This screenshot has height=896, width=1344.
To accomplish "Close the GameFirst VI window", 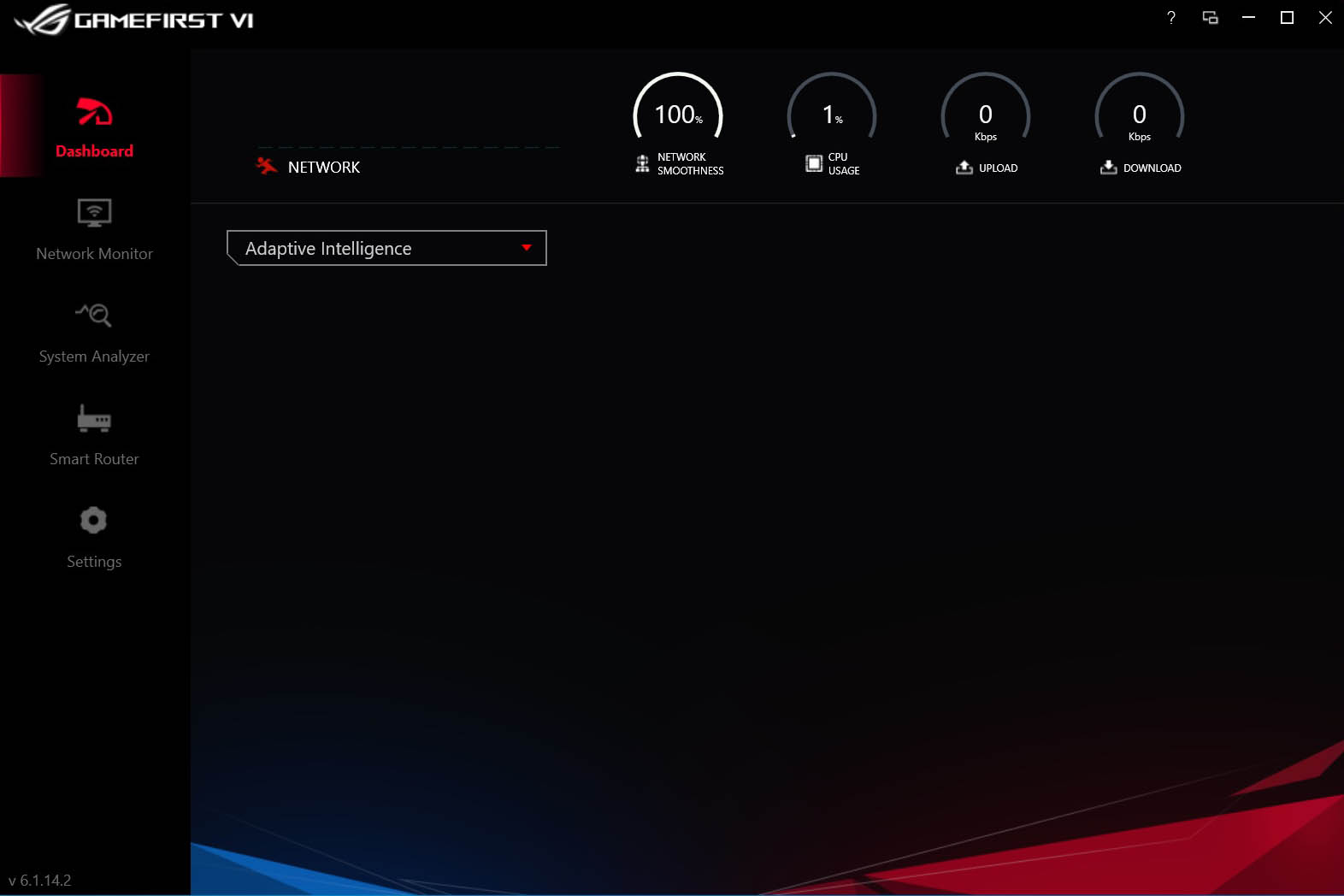I will [1325, 17].
